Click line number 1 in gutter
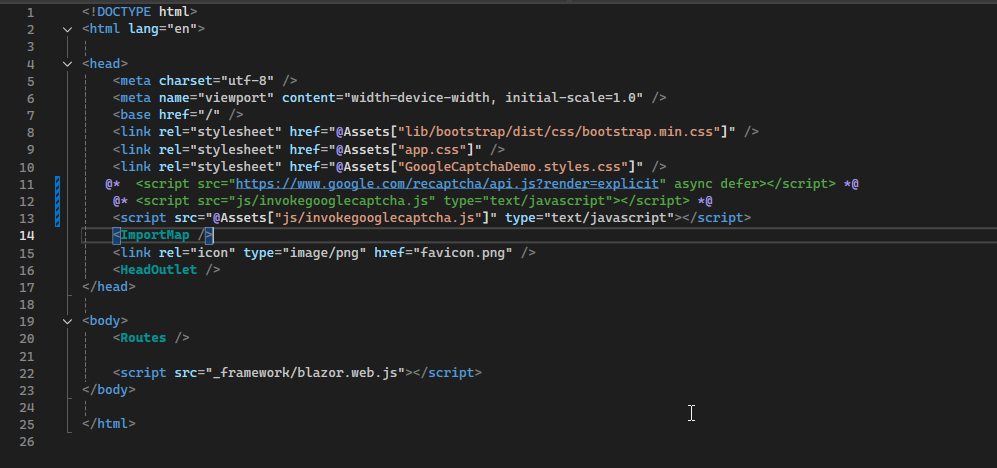 [x=31, y=12]
